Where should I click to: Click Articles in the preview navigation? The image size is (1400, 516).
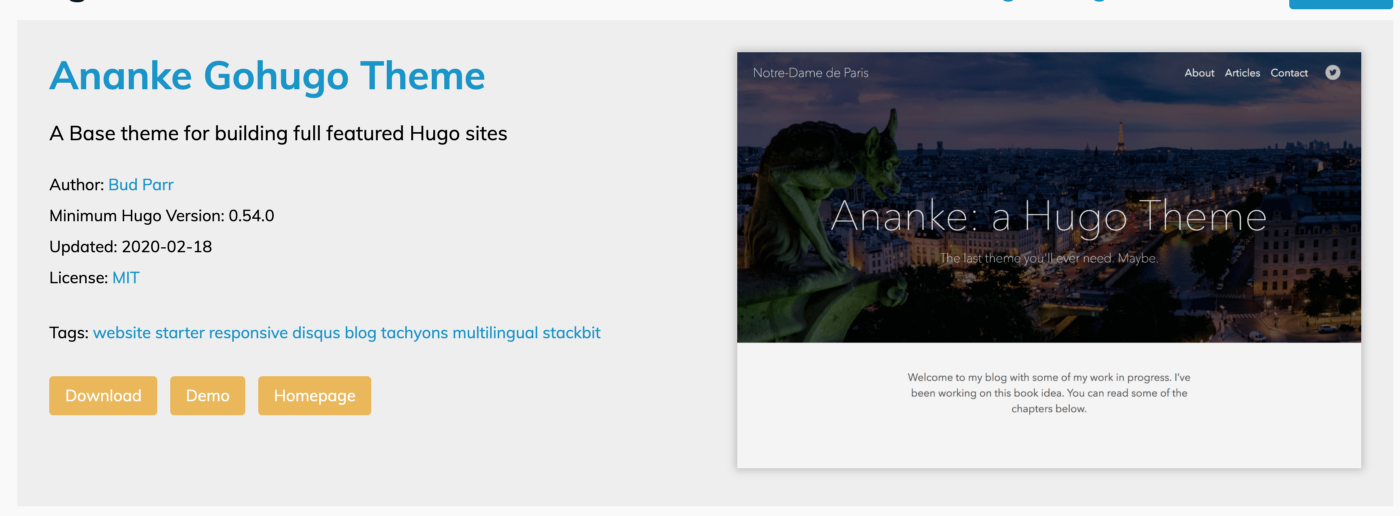[x=1242, y=73]
